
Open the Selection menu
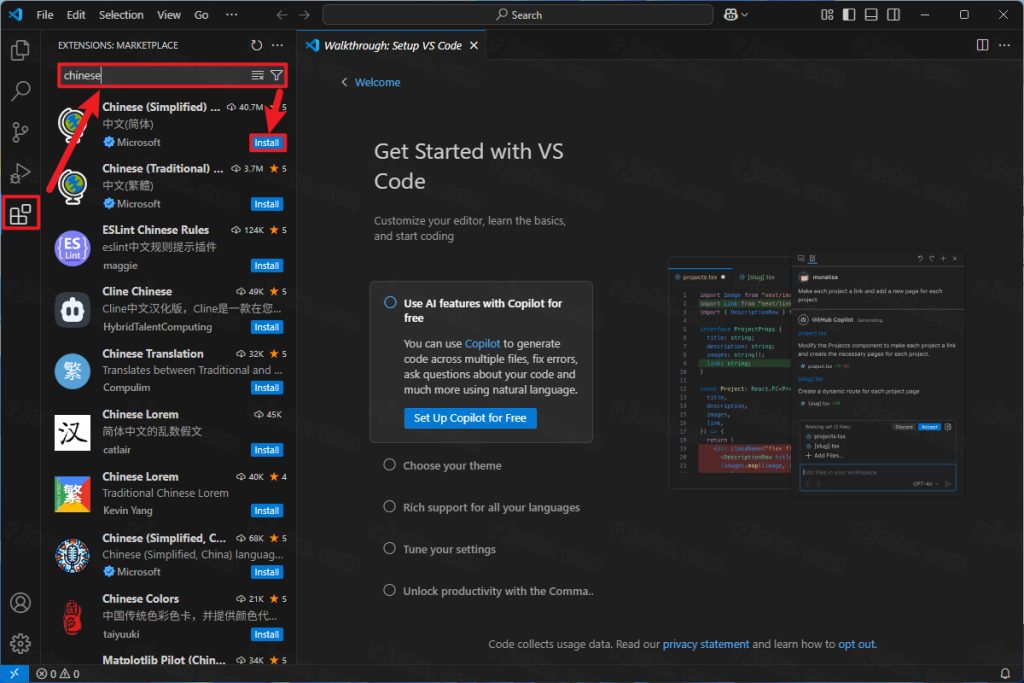pos(121,15)
